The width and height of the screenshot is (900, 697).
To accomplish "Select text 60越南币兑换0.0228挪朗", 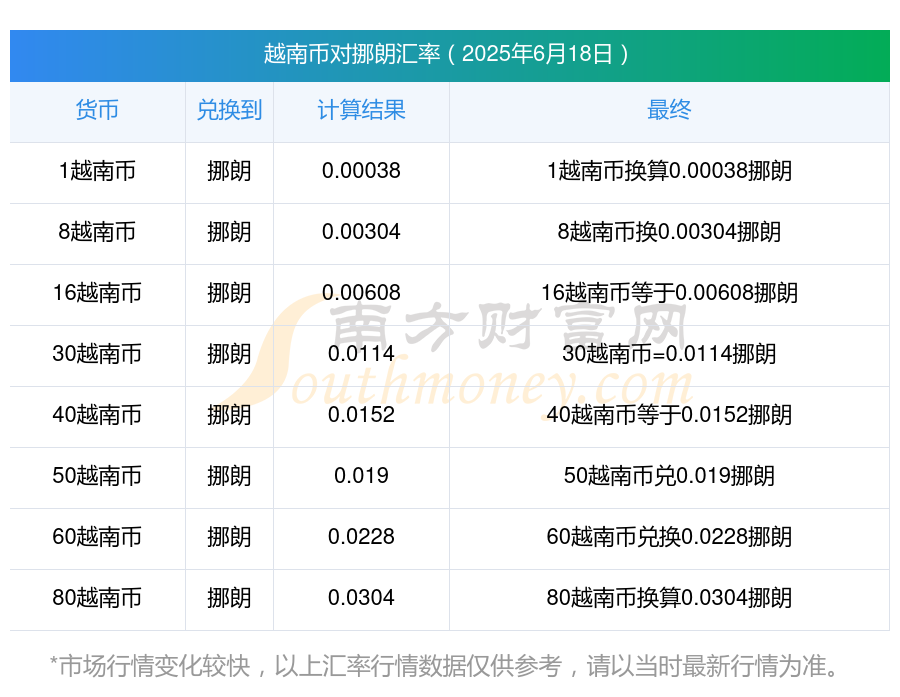I will [669, 537].
